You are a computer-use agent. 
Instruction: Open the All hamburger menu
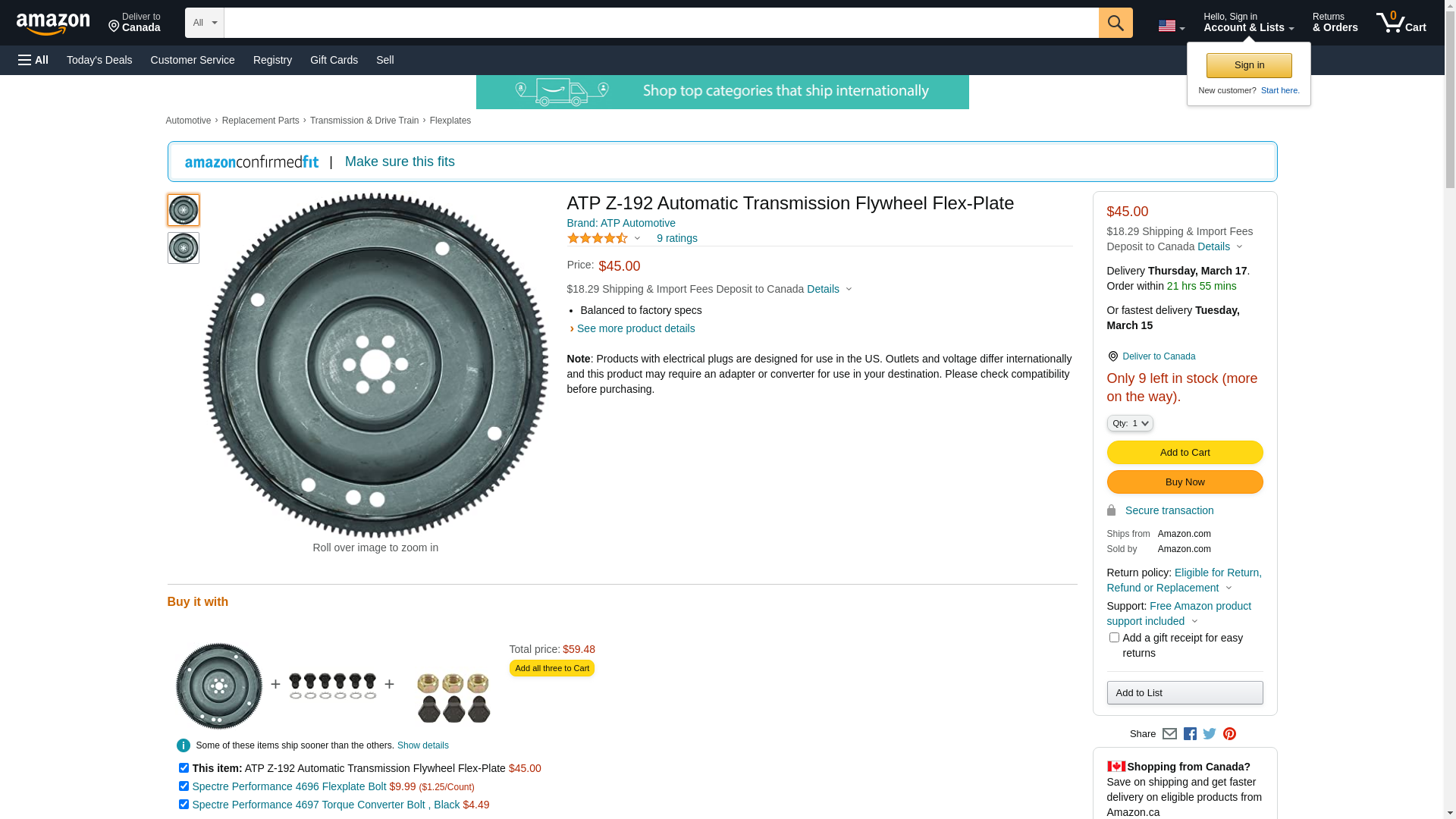[x=33, y=60]
